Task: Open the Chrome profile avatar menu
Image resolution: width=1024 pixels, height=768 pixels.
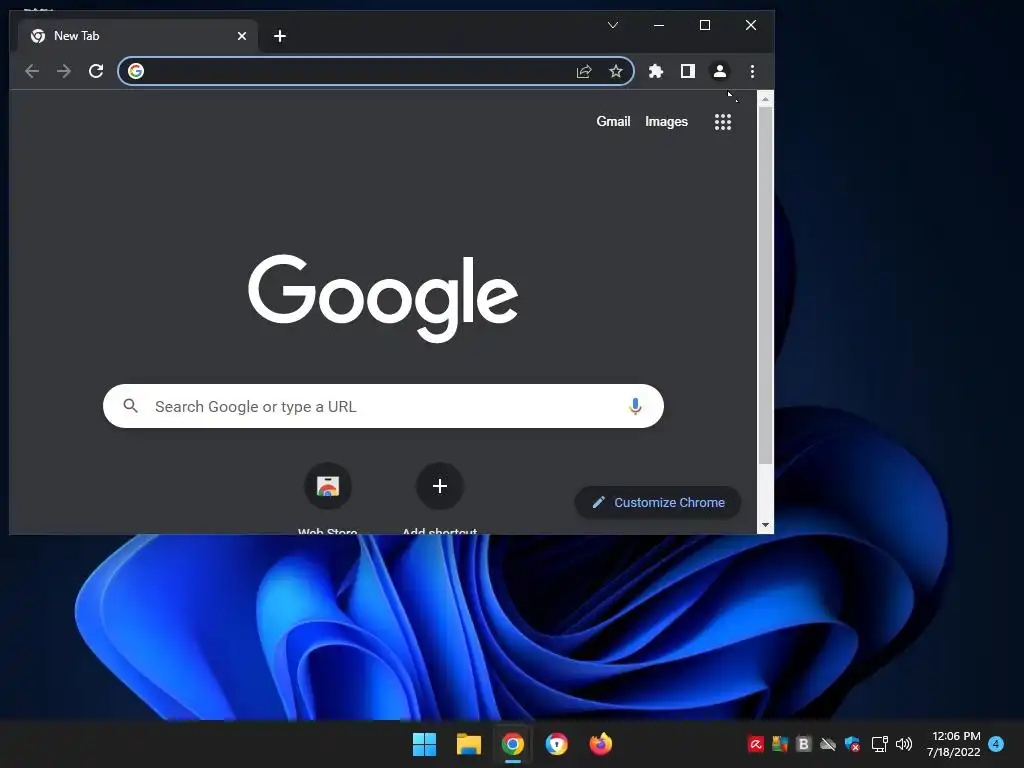Action: click(x=720, y=71)
